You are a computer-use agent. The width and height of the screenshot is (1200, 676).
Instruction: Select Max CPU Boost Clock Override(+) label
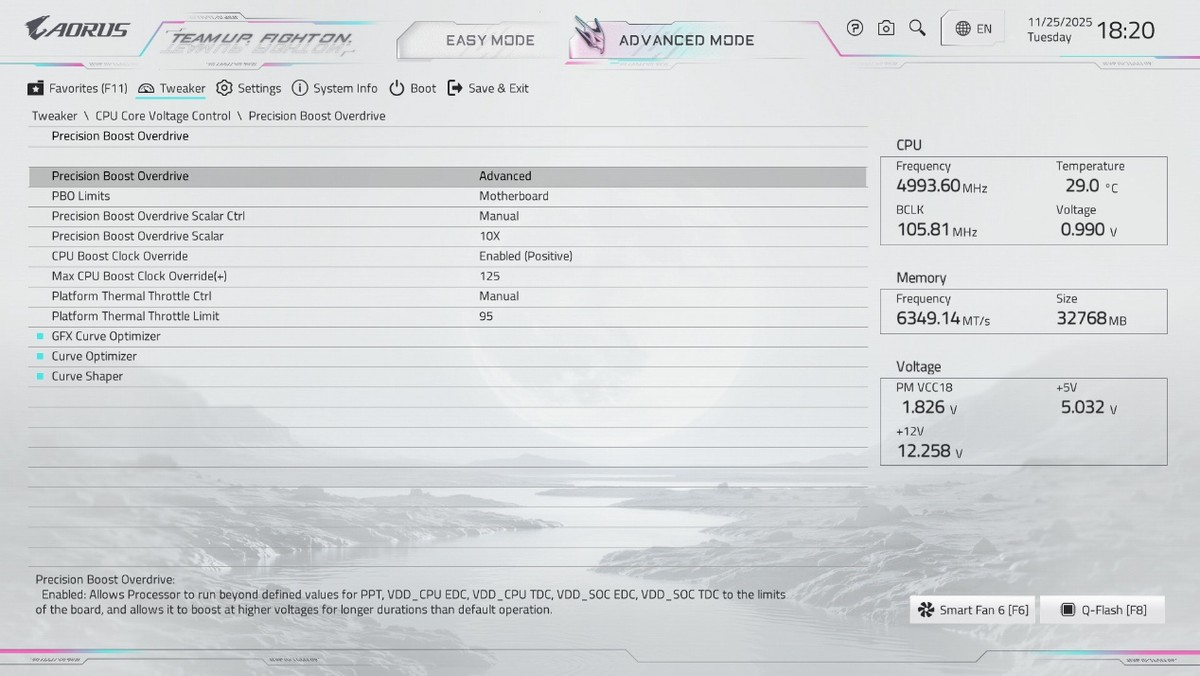point(140,276)
